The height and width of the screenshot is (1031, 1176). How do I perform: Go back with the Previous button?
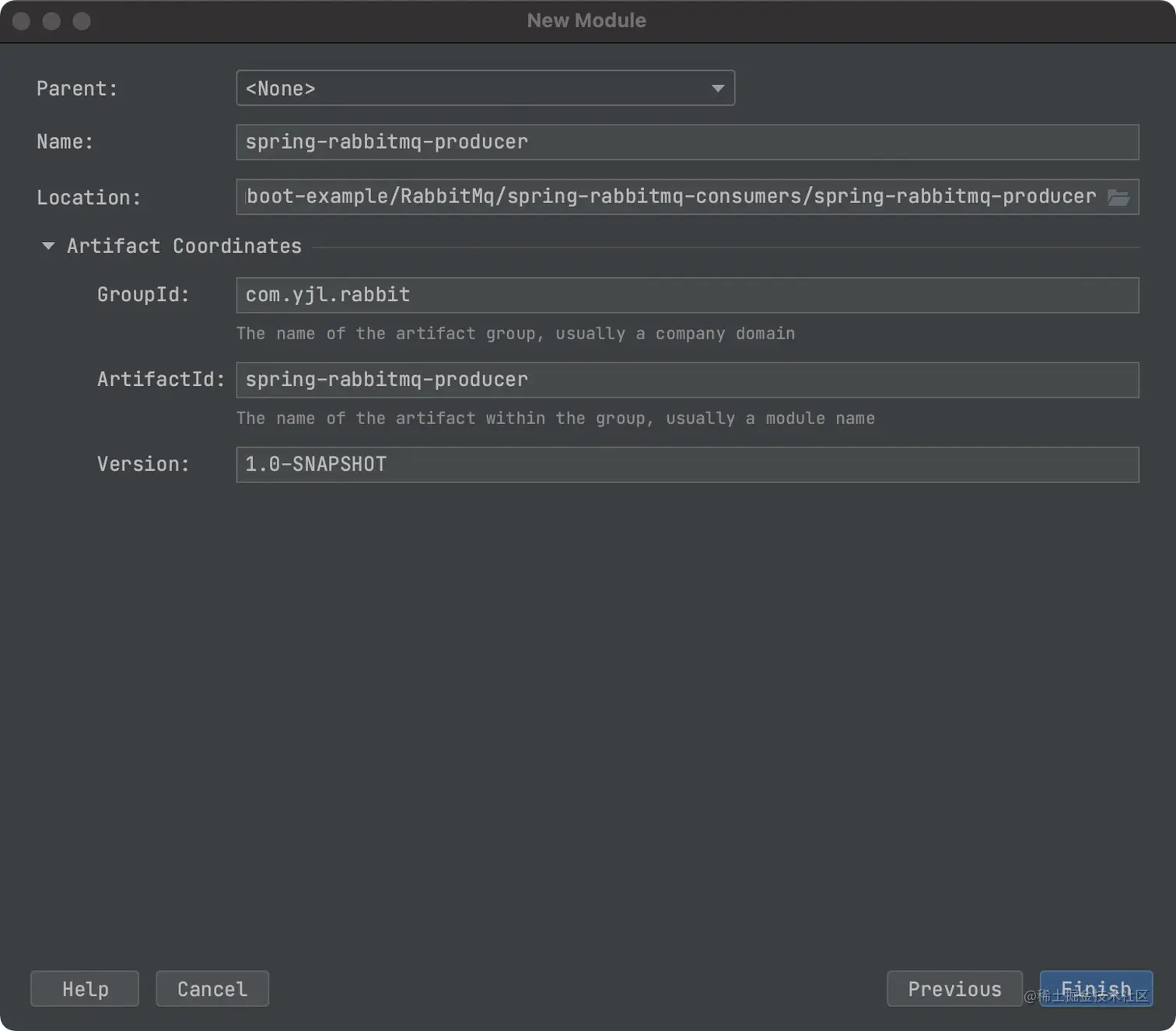(954, 989)
